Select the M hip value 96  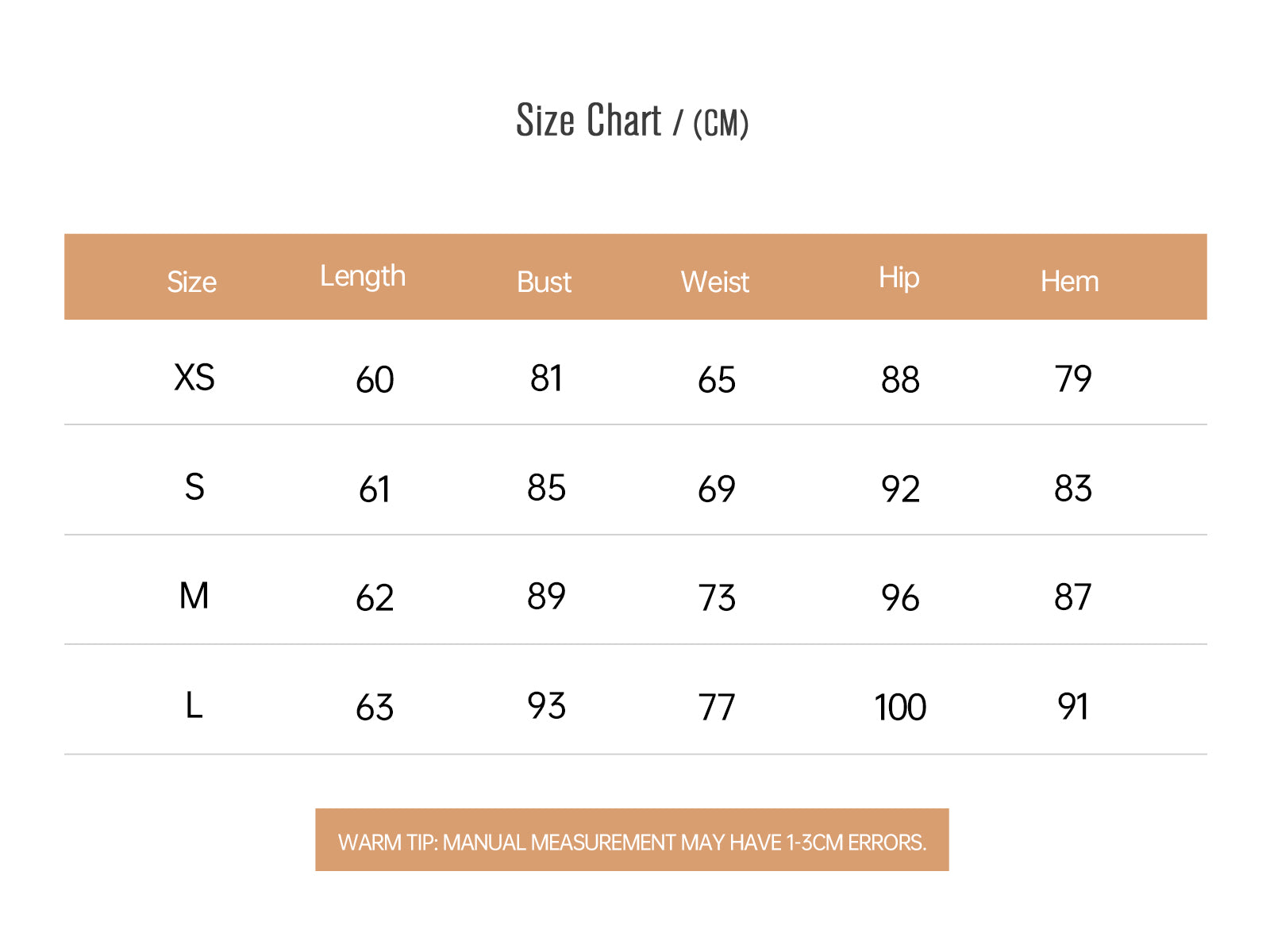pos(900,598)
